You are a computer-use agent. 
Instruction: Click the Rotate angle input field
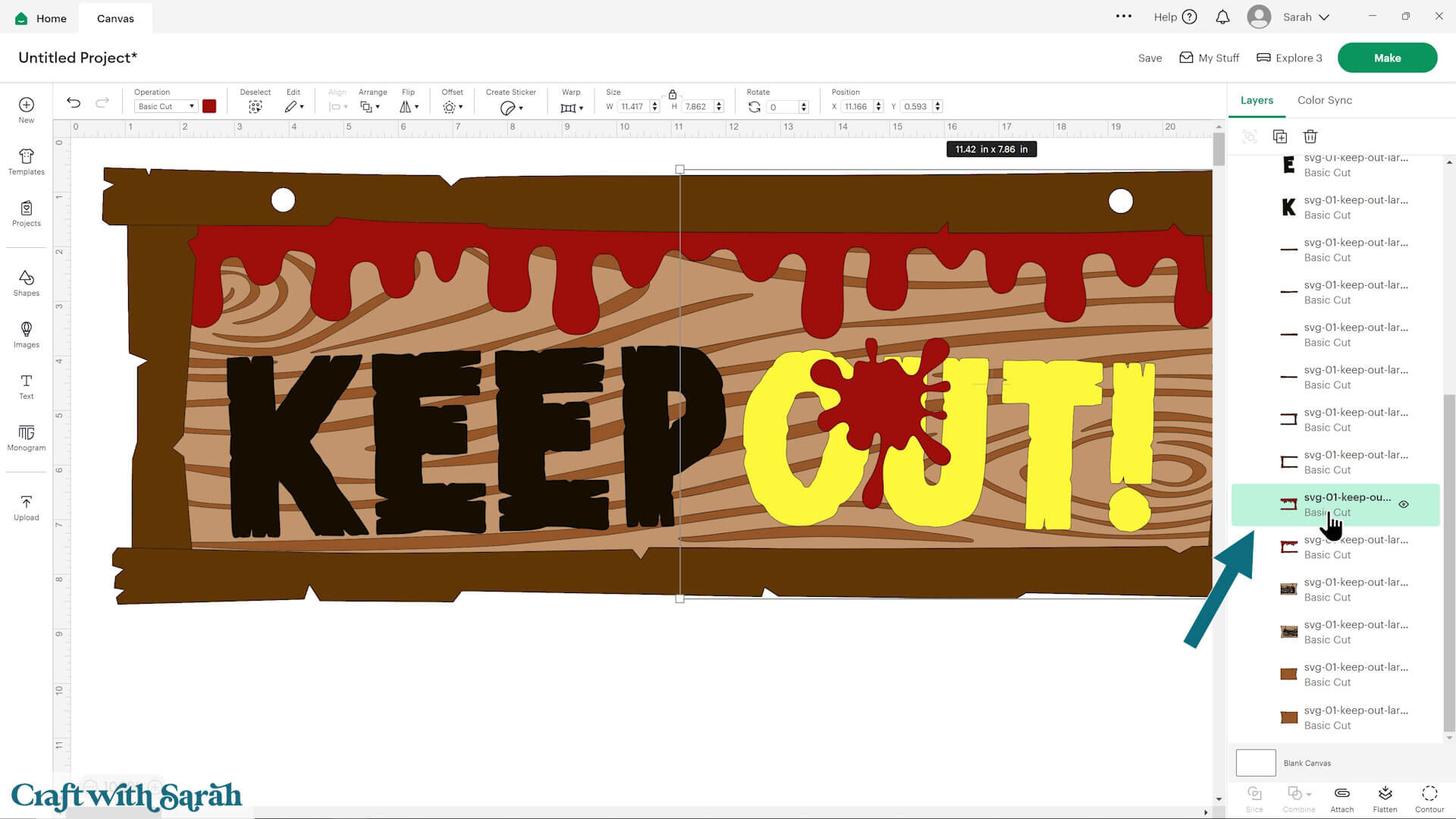(781, 106)
